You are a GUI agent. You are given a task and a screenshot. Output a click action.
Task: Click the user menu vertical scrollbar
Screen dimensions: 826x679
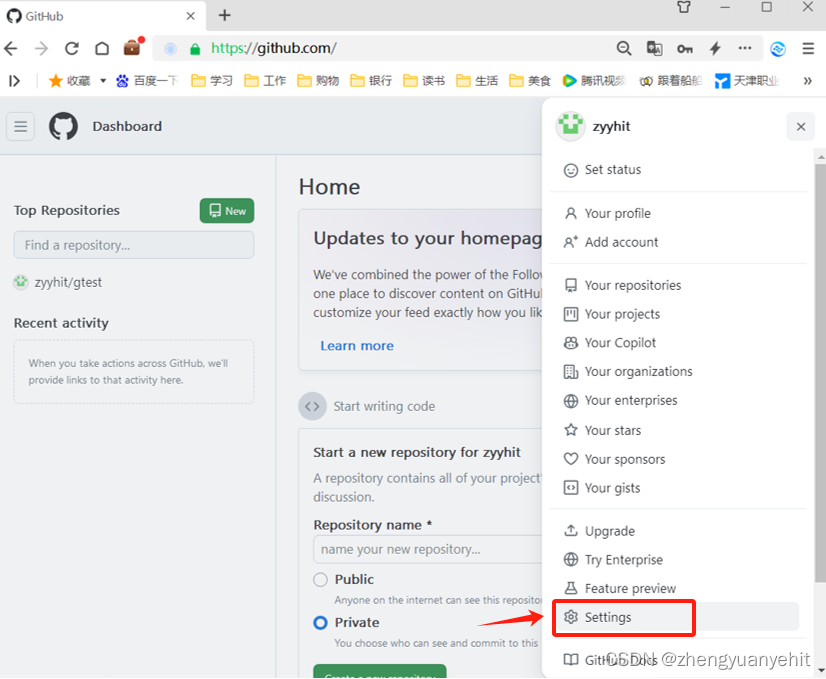point(820,373)
